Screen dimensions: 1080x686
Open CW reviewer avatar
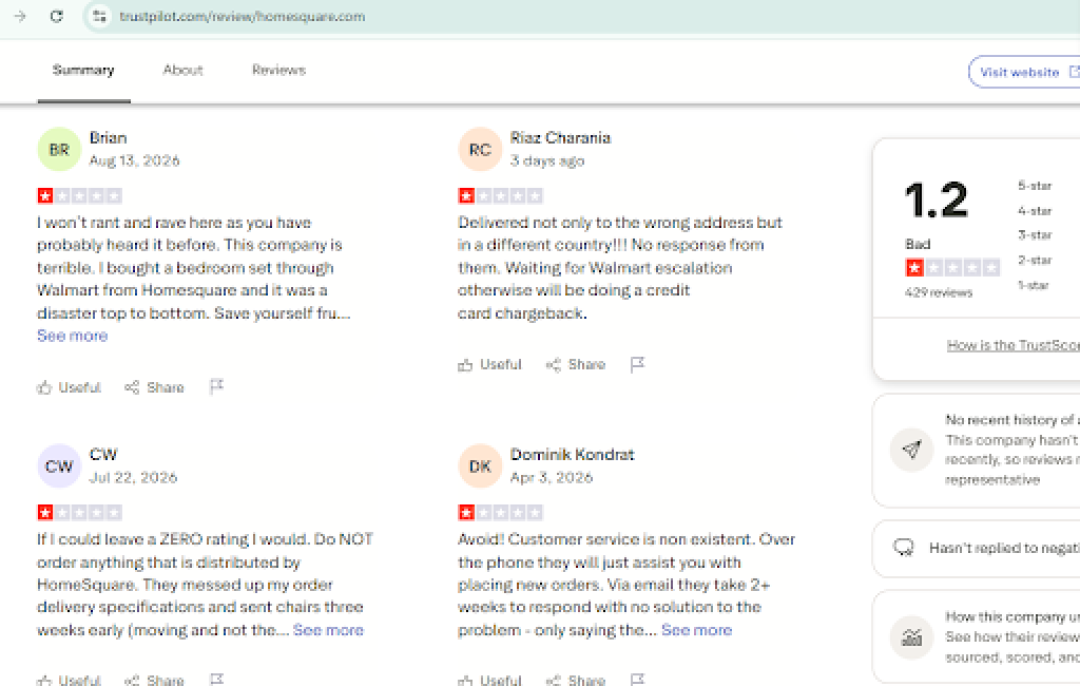59,466
